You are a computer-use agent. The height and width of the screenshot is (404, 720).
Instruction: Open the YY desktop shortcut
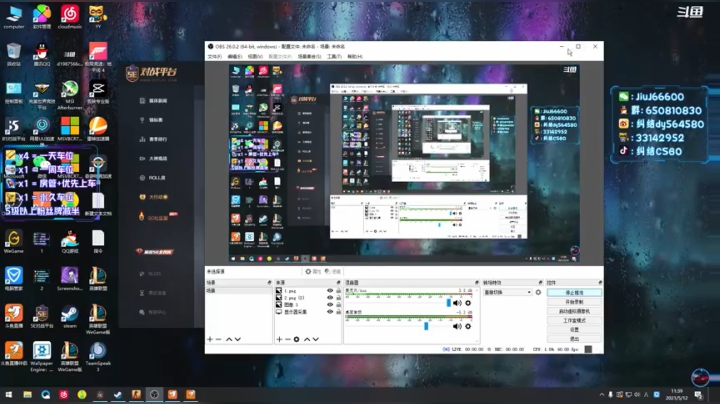pos(97,17)
